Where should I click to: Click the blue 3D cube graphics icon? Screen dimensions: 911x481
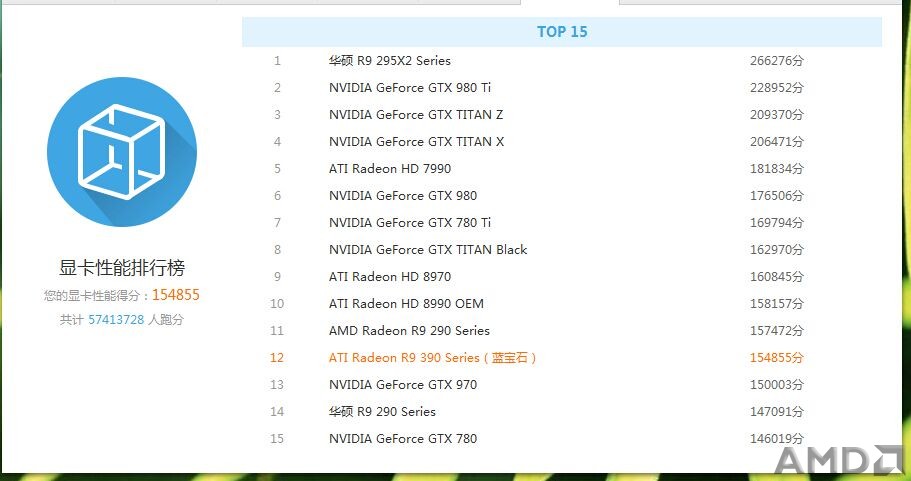(122, 152)
